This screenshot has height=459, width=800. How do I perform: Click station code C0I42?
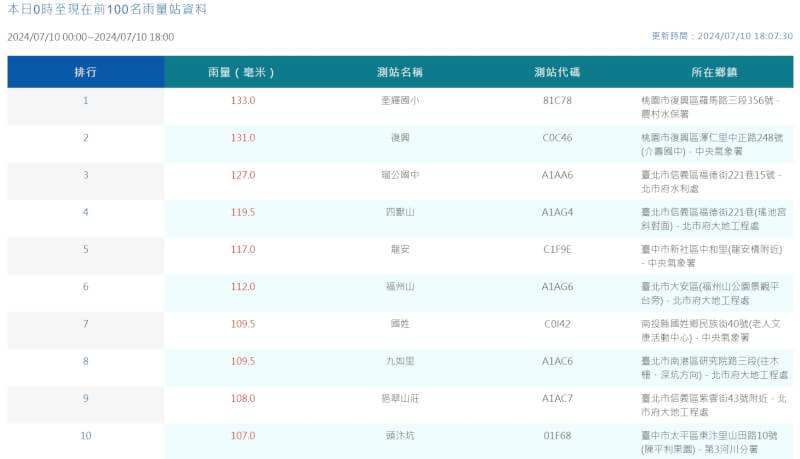click(x=557, y=324)
